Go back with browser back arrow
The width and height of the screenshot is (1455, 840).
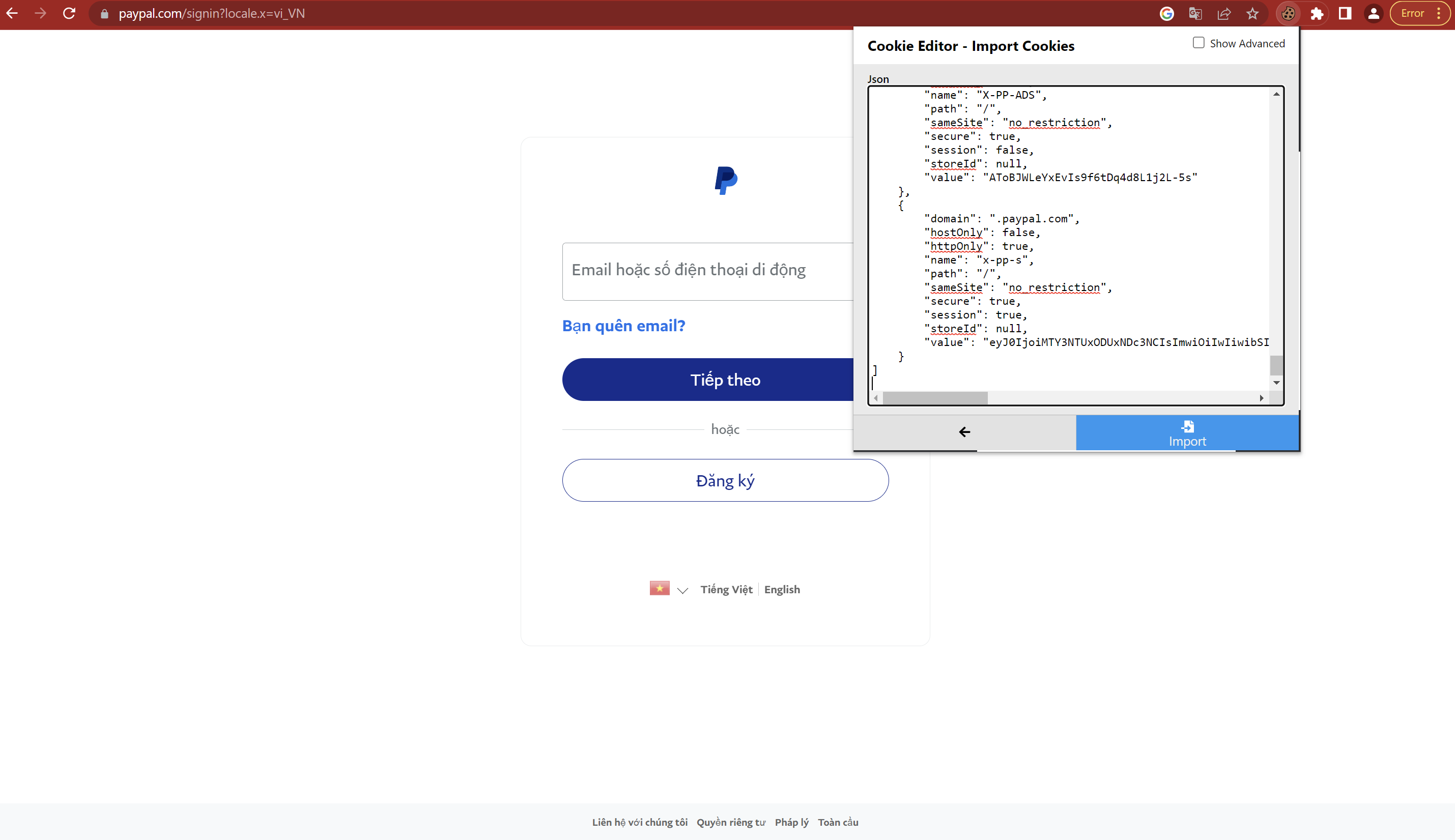pos(12,13)
